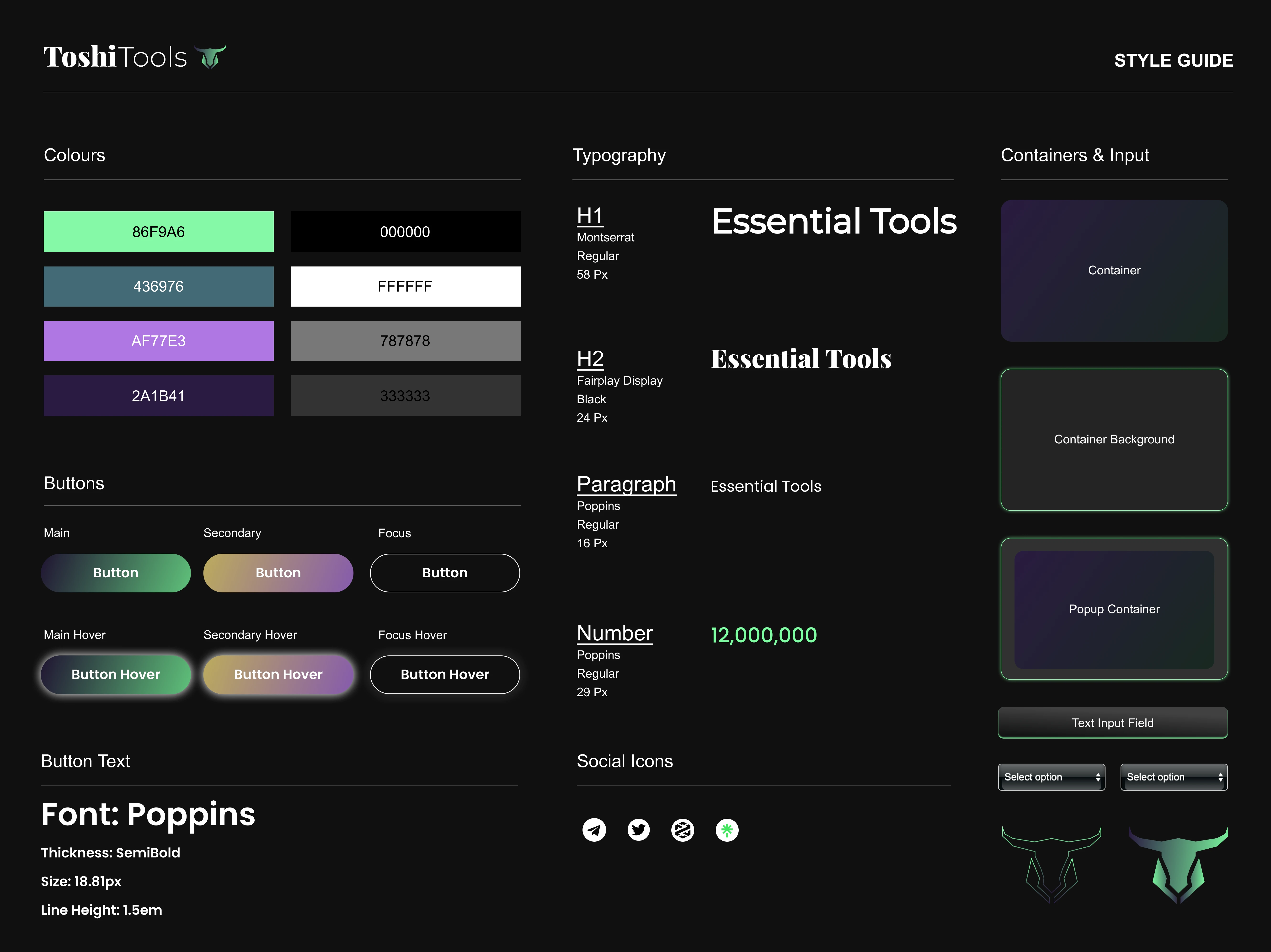Select the 000000 black swatch
The width and height of the screenshot is (1271, 952).
coord(406,232)
